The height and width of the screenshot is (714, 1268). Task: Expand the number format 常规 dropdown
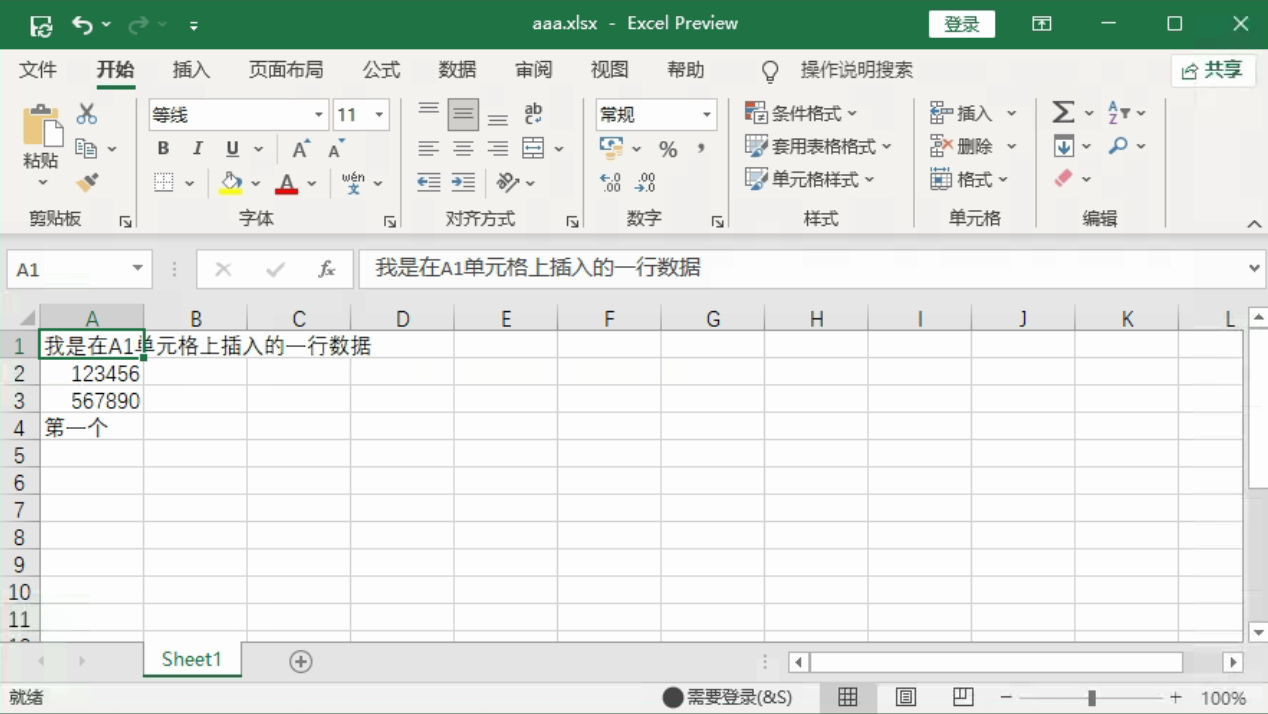tap(707, 115)
